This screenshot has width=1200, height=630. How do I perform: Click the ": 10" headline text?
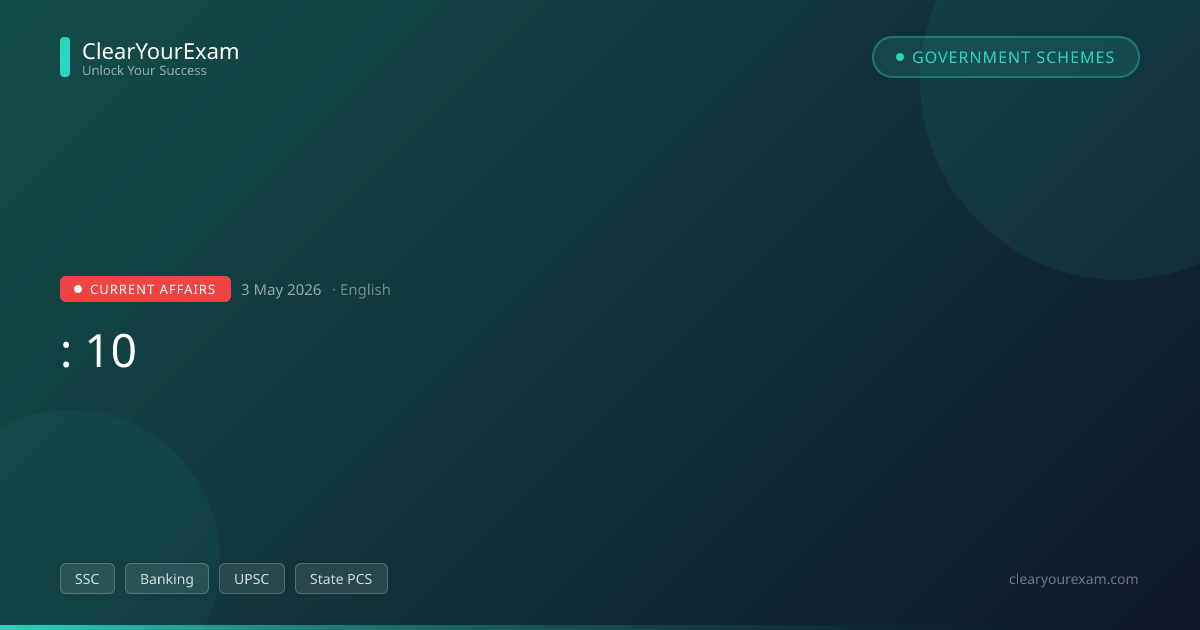pyautogui.click(x=98, y=352)
